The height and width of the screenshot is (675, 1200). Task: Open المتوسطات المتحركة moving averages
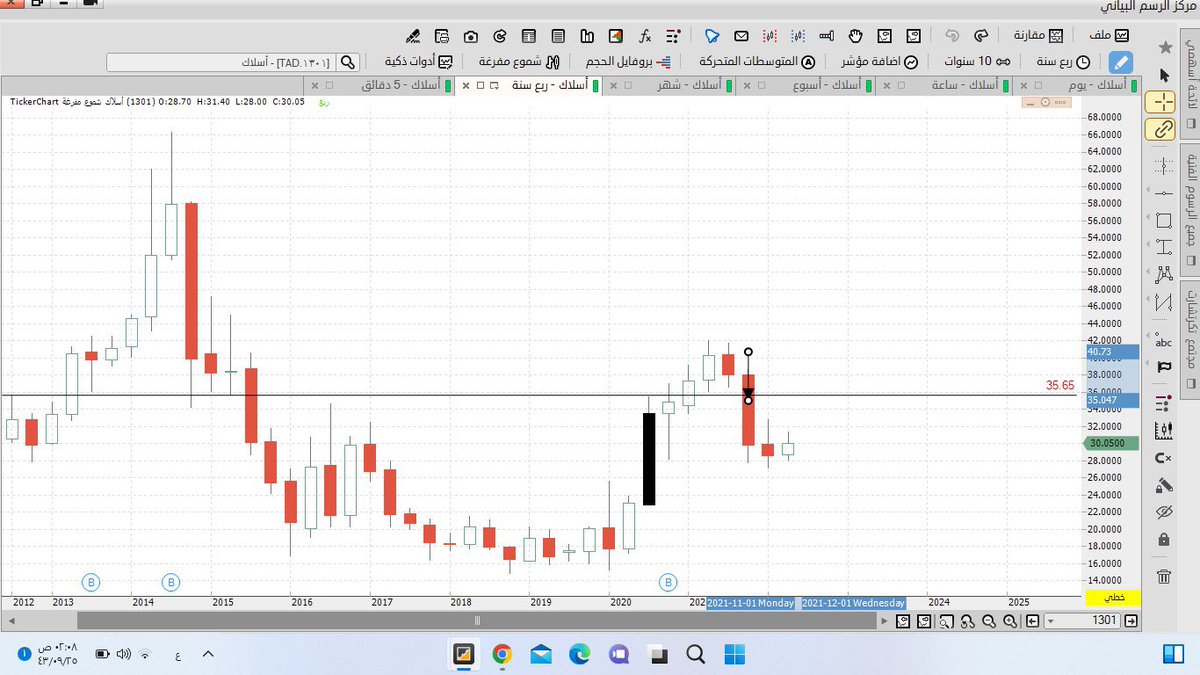point(759,61)
